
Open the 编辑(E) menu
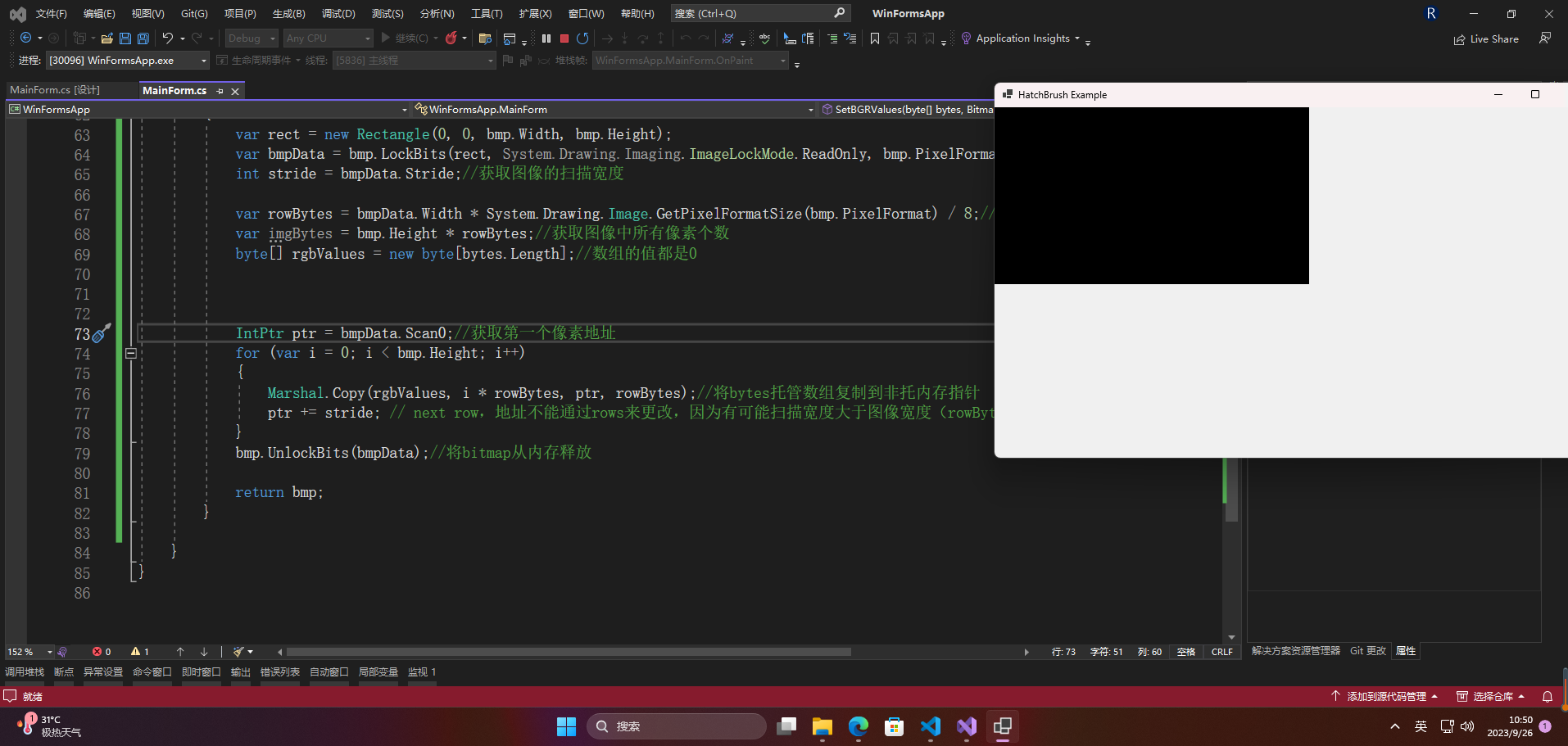point(99,14)
